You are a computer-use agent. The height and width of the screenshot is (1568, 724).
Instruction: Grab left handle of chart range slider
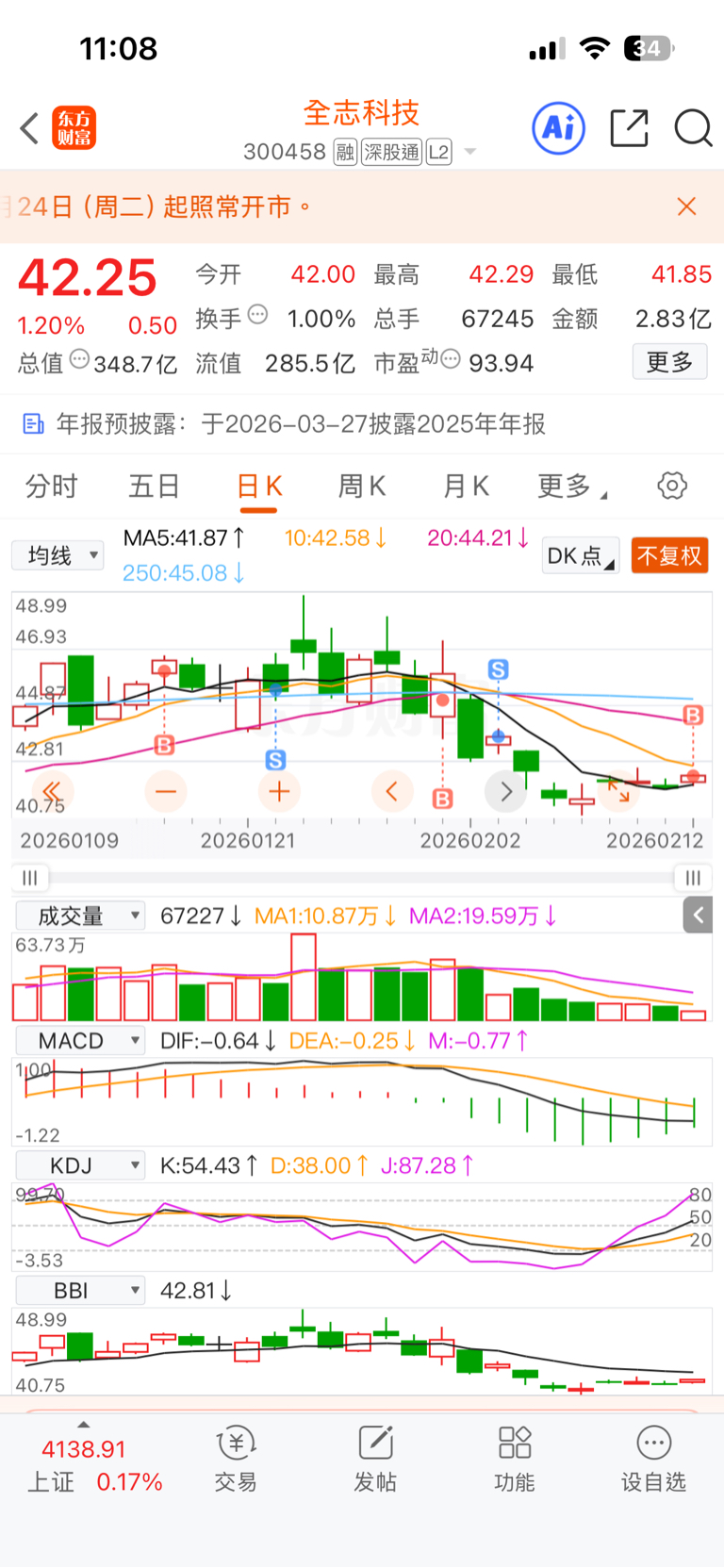[x=30, y=878]
